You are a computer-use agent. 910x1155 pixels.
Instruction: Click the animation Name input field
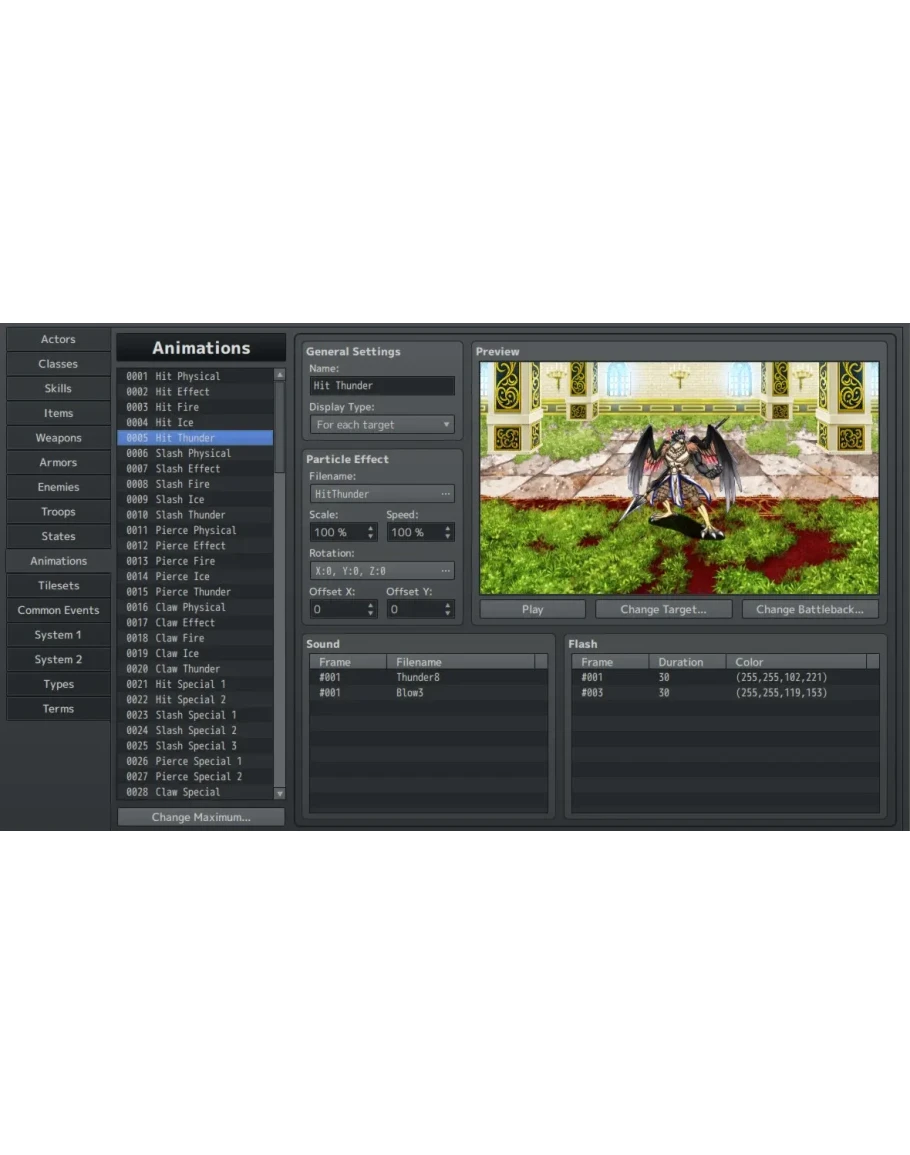click(382, 386)
